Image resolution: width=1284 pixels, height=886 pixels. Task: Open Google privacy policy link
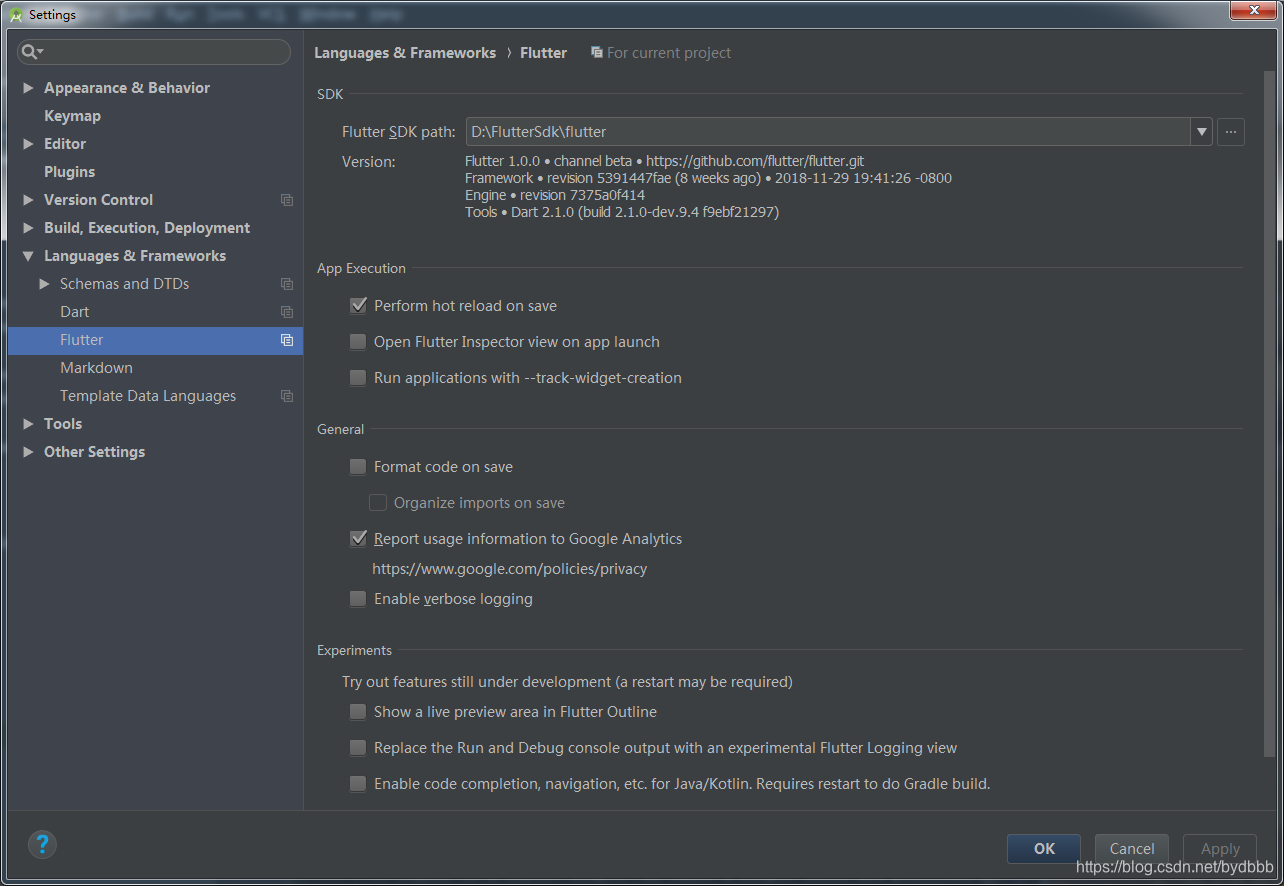click(x=510, y=569)
